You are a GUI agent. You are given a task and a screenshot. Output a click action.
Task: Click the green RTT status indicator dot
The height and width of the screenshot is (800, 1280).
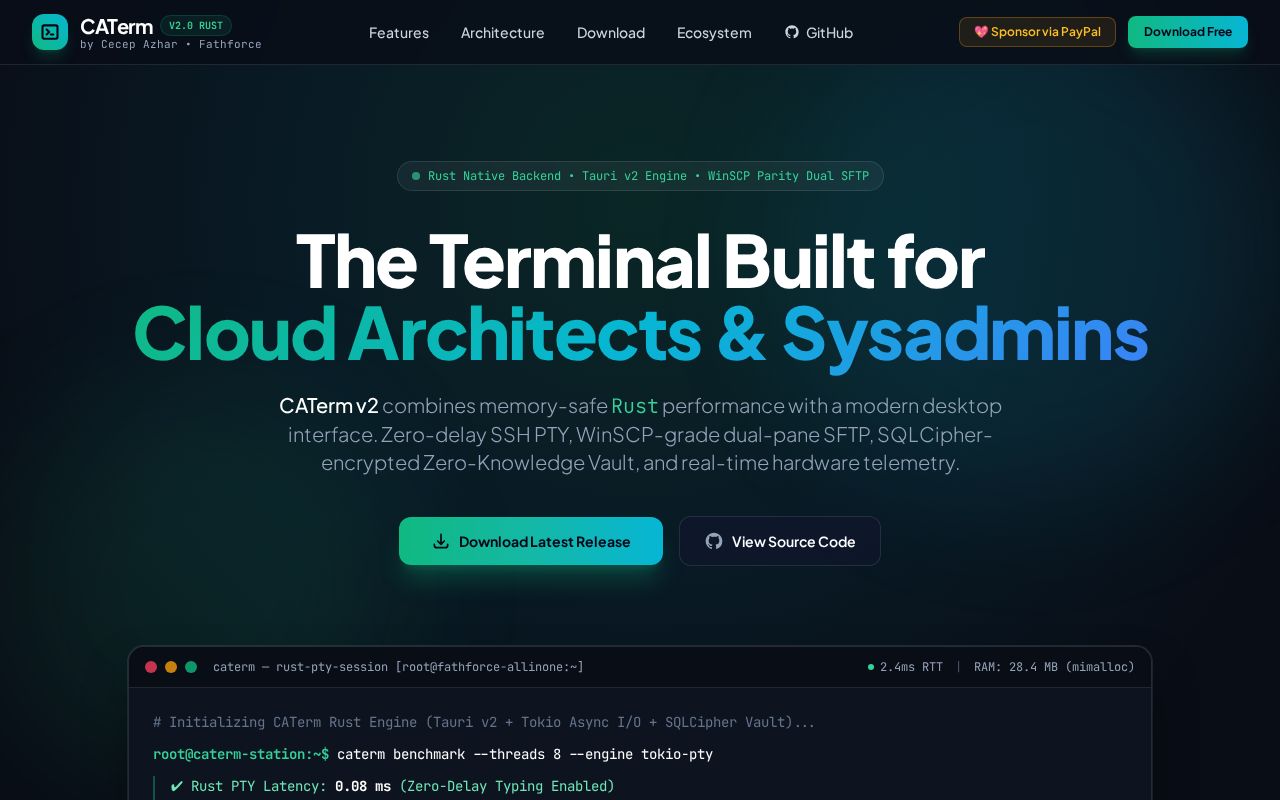point(871,667)
